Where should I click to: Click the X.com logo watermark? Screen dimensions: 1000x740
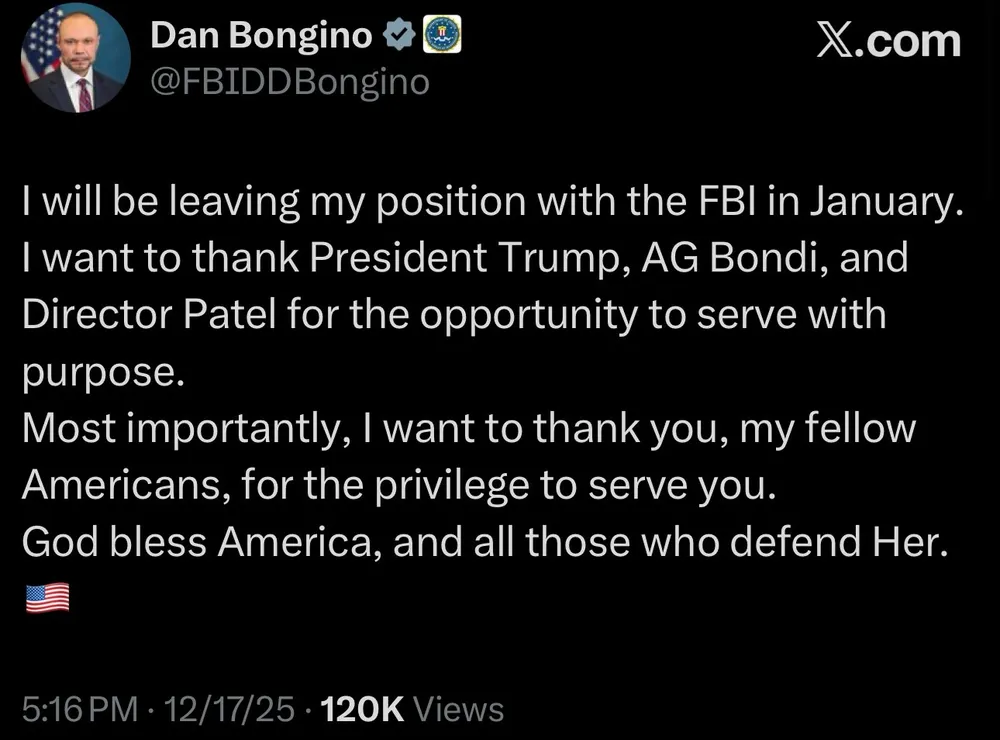tap(888, 41)
